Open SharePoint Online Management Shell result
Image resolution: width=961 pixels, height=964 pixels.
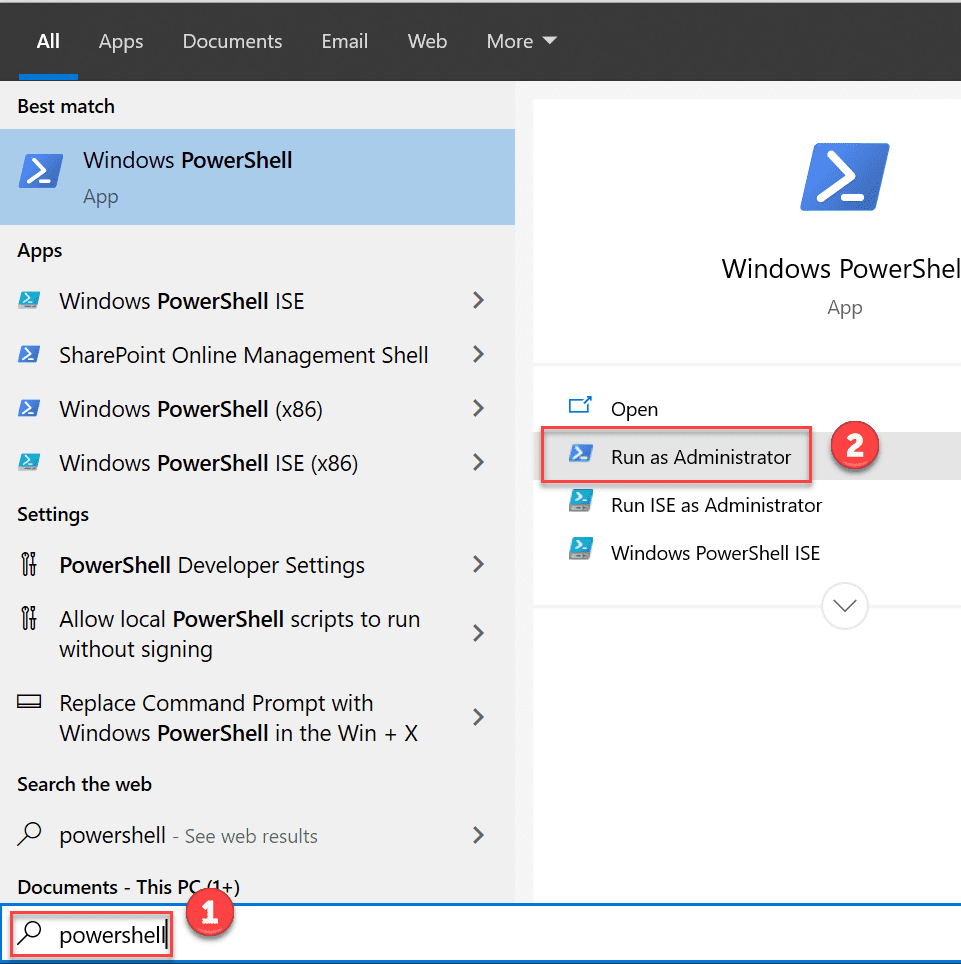tap(257, 355)
